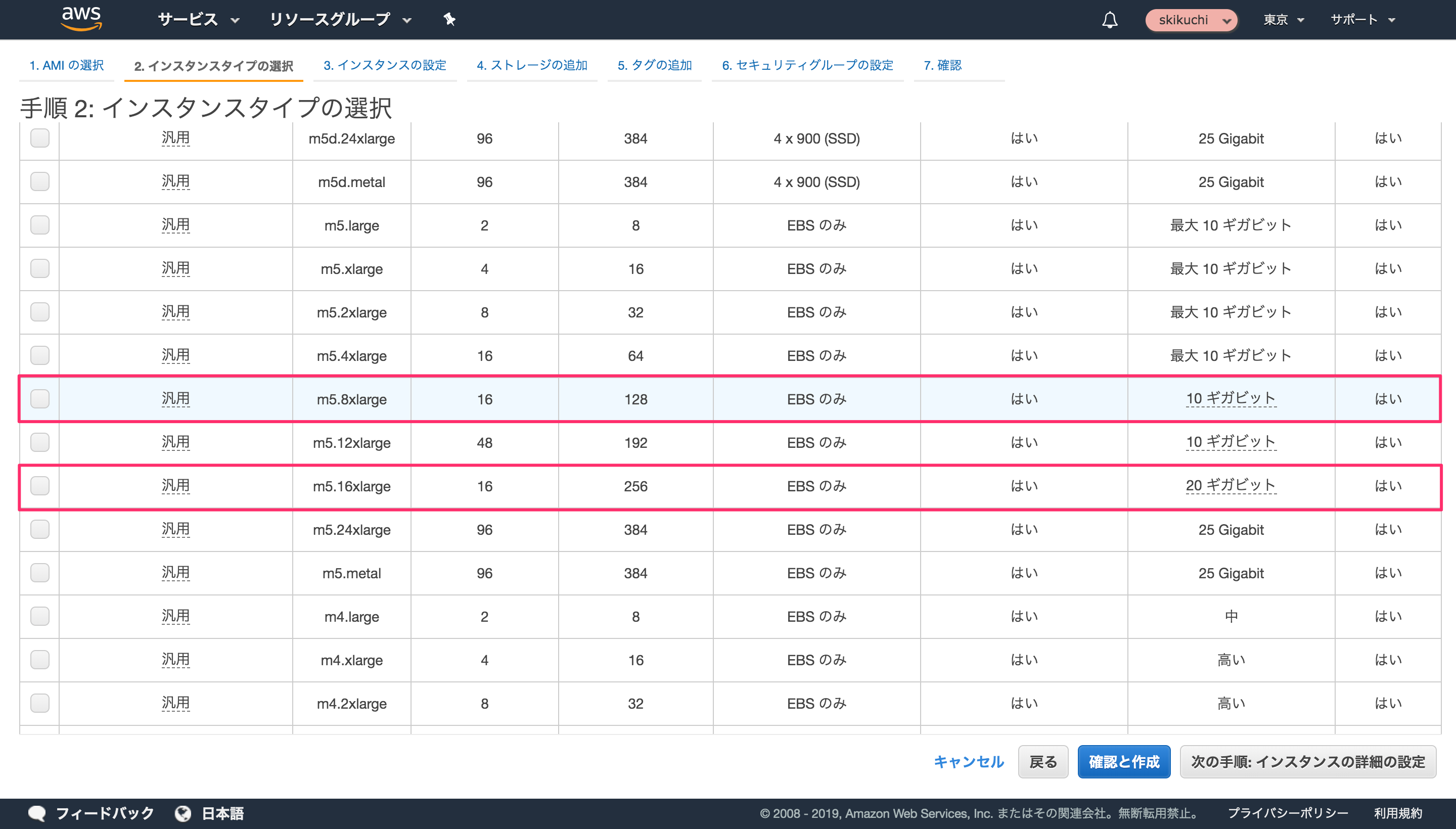Viewport: 1456px width, 829px height.
Task: Click the feedback speech bubble icon
Action: click(37, 813)
